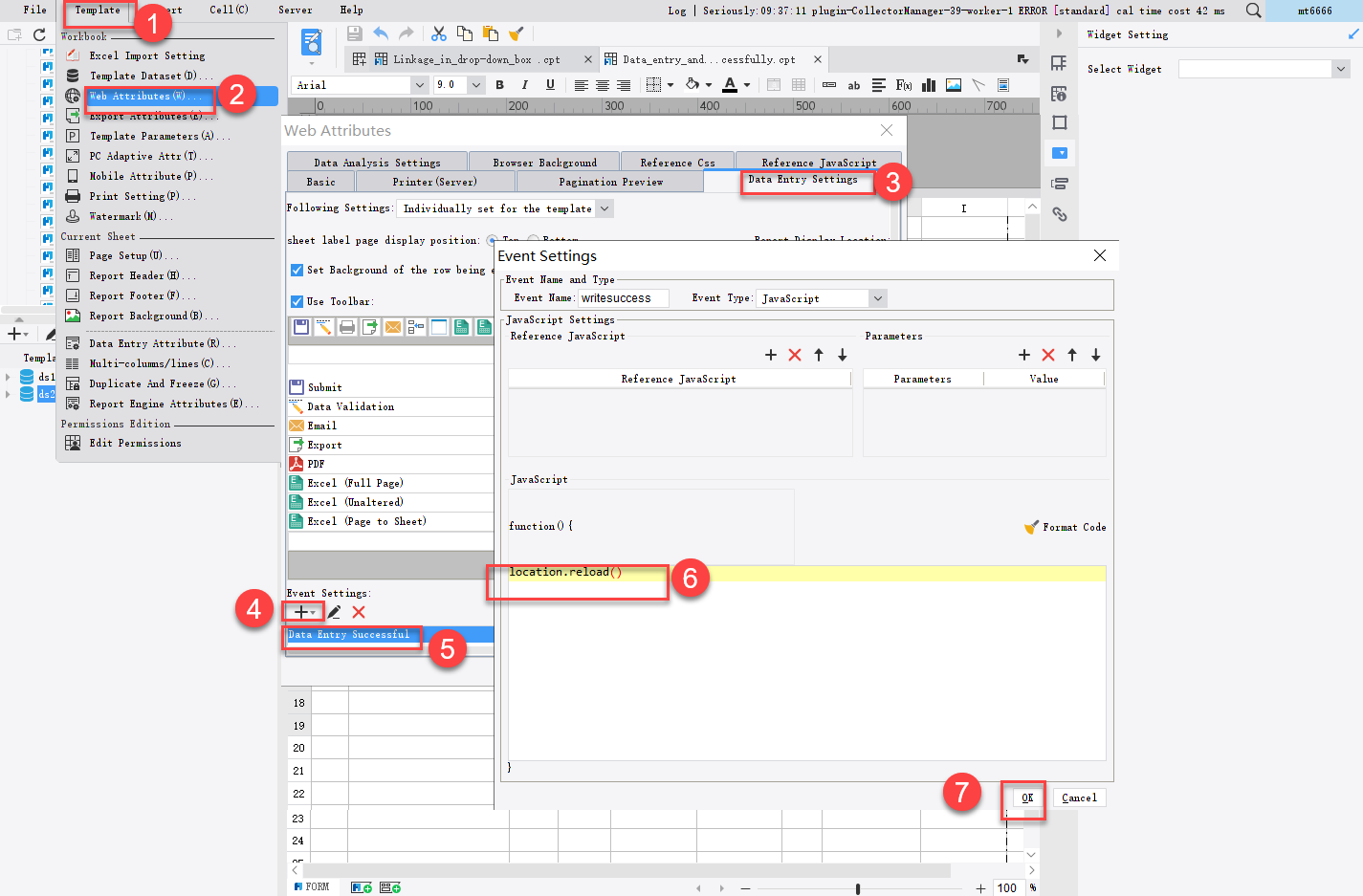This screenshot has height=896, width=1363.
Task: Move Reference JavaScript entry up arrow
Action: 819,355
